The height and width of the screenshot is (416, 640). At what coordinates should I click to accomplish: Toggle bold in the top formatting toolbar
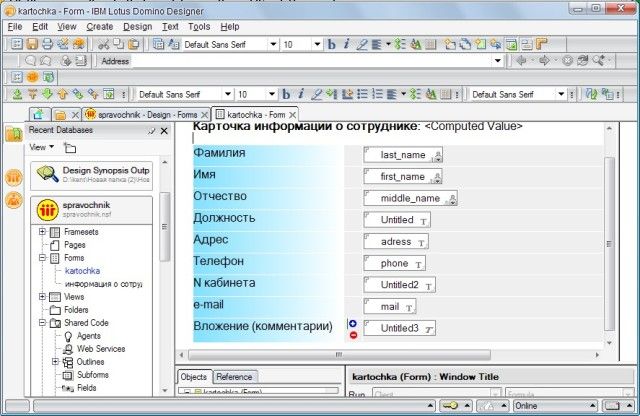331,45
